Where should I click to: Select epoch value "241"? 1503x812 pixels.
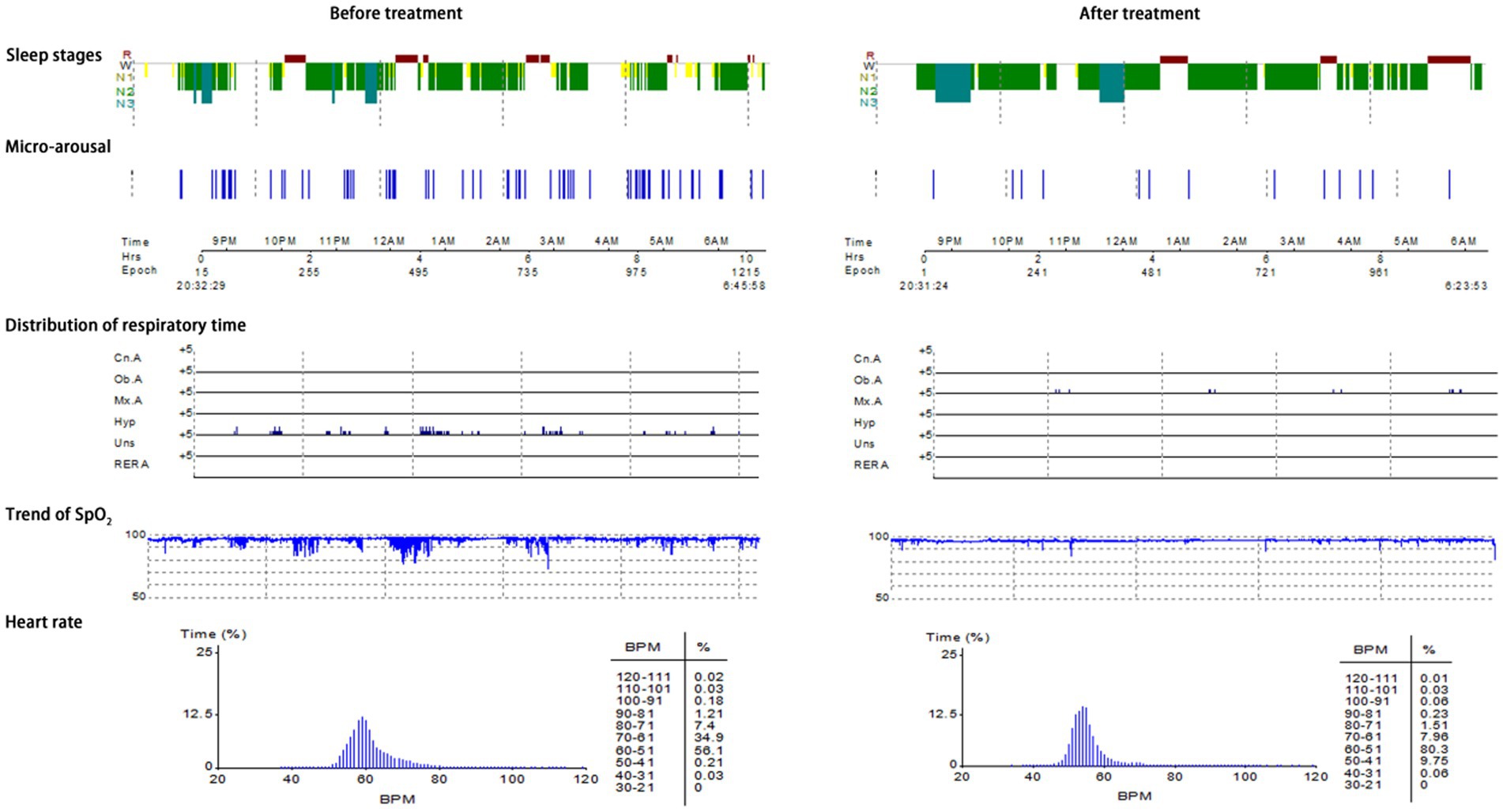tap(1037, 272)
